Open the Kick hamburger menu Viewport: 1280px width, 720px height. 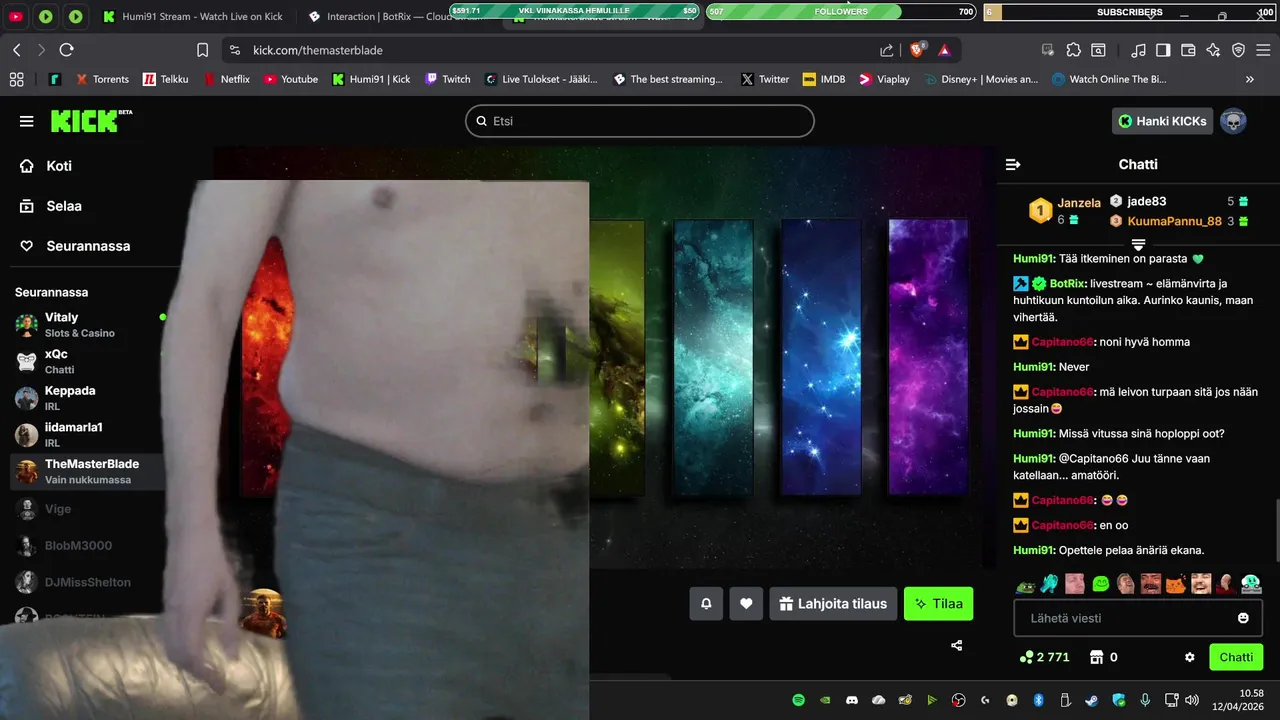[x=27, y=121]
